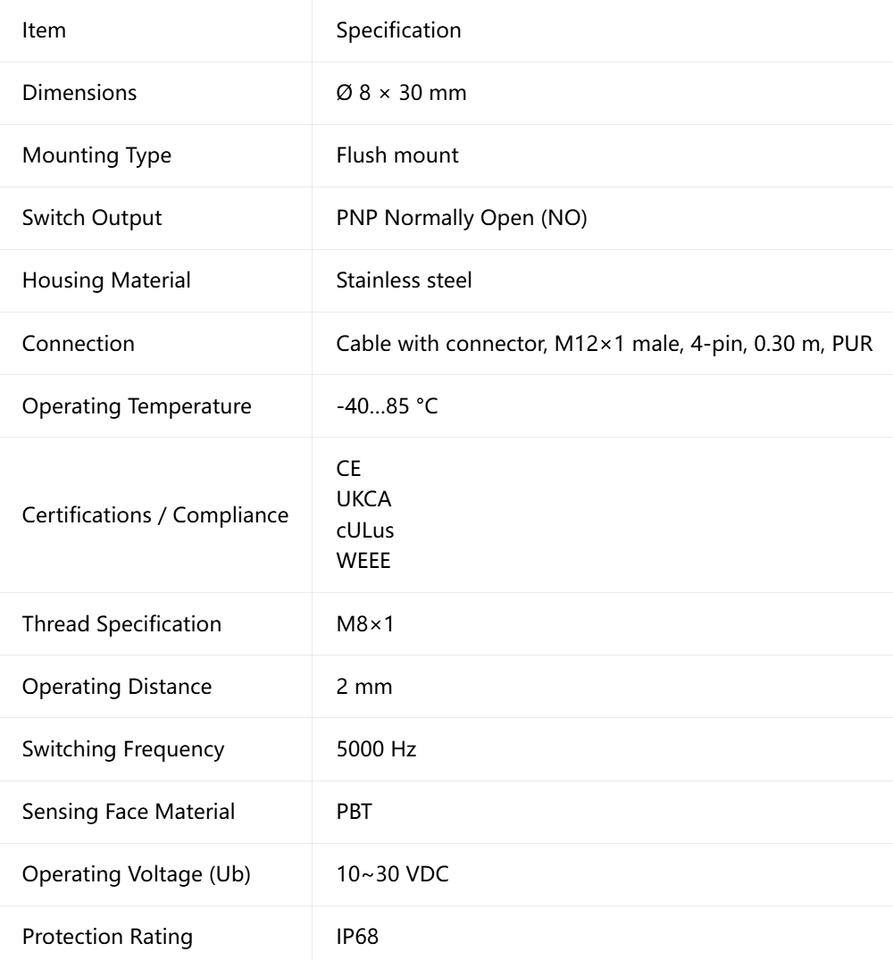
Task: Select the cULus certification entry
Action: pyautogui.click(x=365, y=530)
